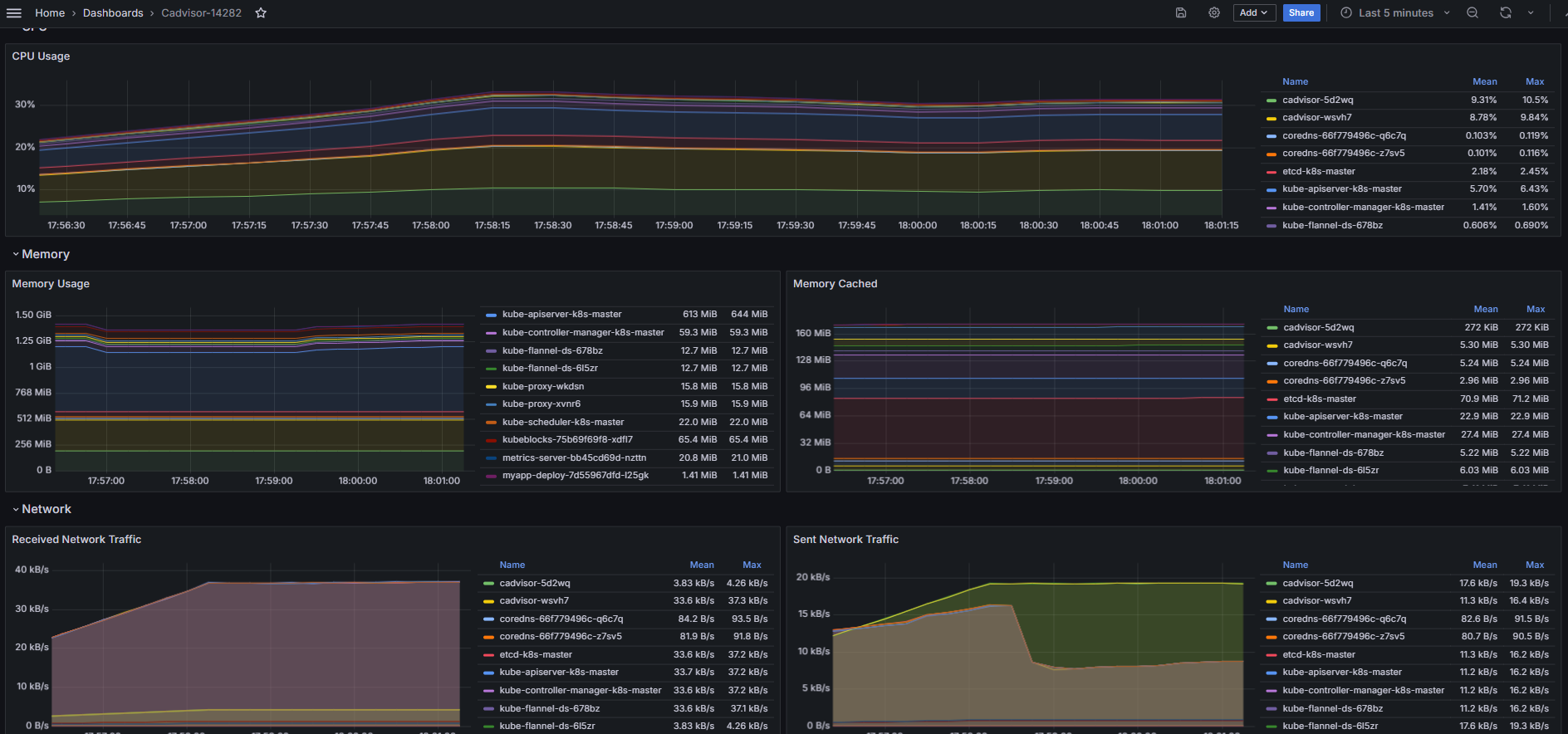The height and width of the screenshot is (734, 1568).
Task: Click the 17:58:15 tick on CPU chart
Action: pos(492,226)
